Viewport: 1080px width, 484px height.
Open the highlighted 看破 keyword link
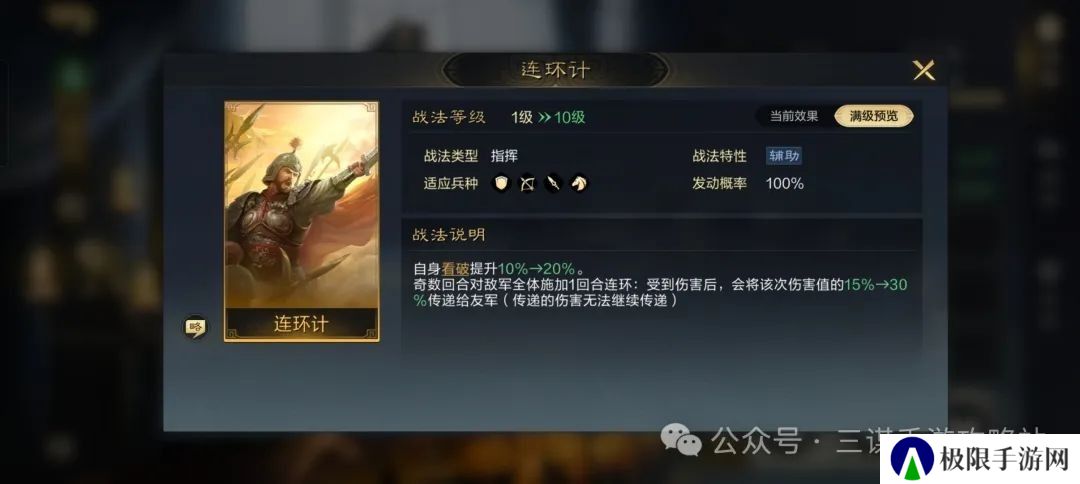tap(455, 269)
